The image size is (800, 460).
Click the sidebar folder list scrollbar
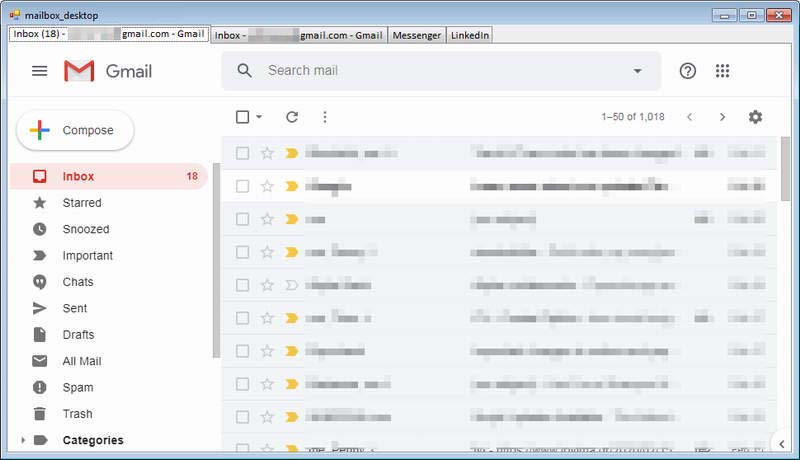[216, 260]
